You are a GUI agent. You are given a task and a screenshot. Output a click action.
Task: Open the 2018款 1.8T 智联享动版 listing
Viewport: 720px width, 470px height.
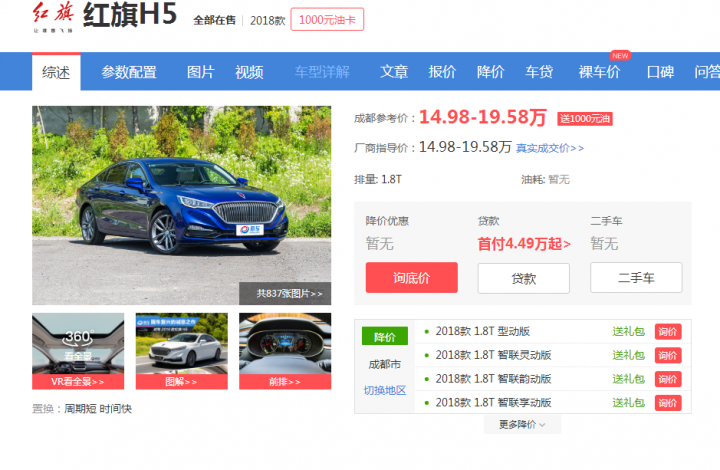[493, 403]
